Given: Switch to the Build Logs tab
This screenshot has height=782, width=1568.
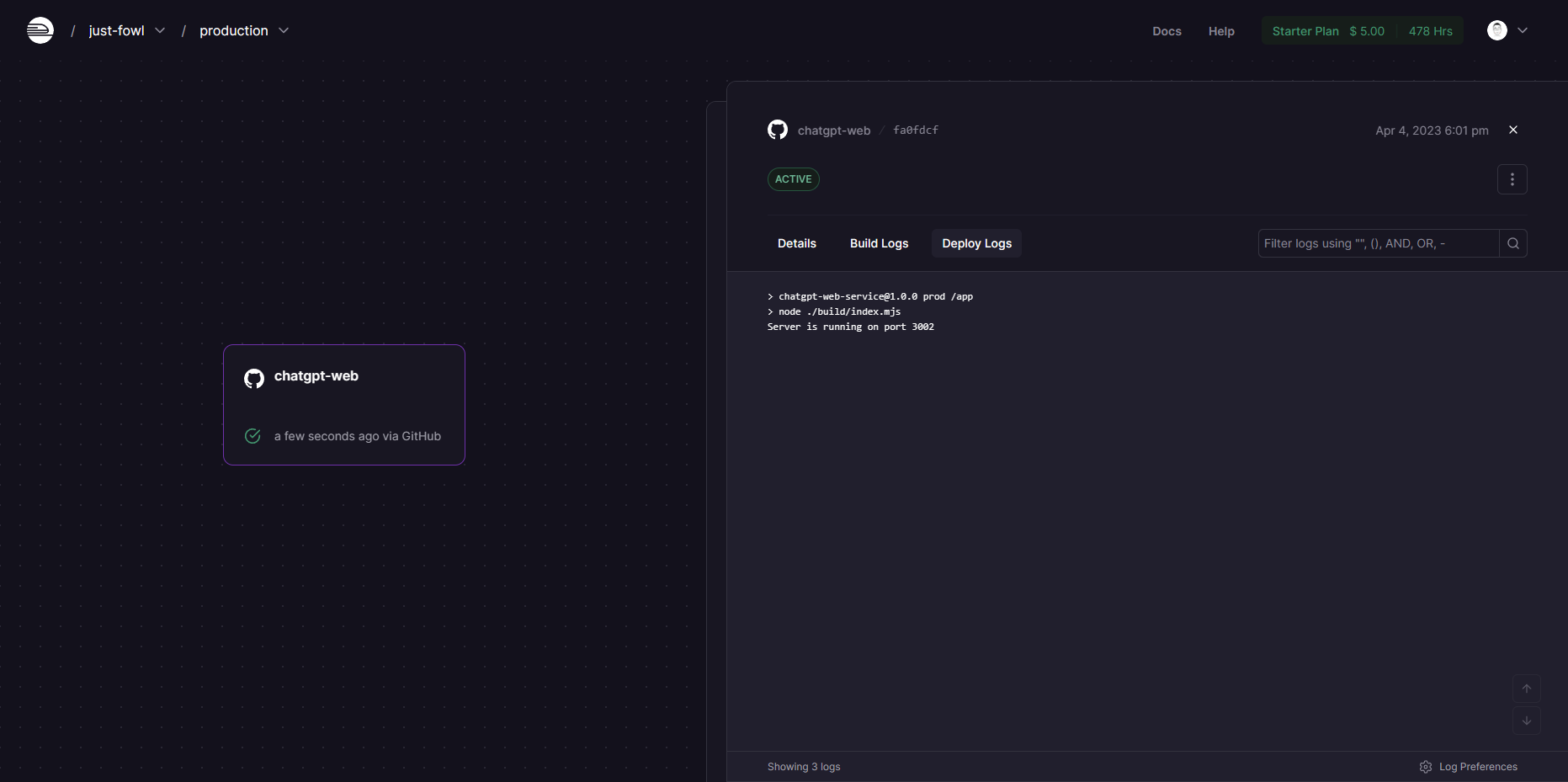Looking at the screenshot, I should [x=880, y=243].
